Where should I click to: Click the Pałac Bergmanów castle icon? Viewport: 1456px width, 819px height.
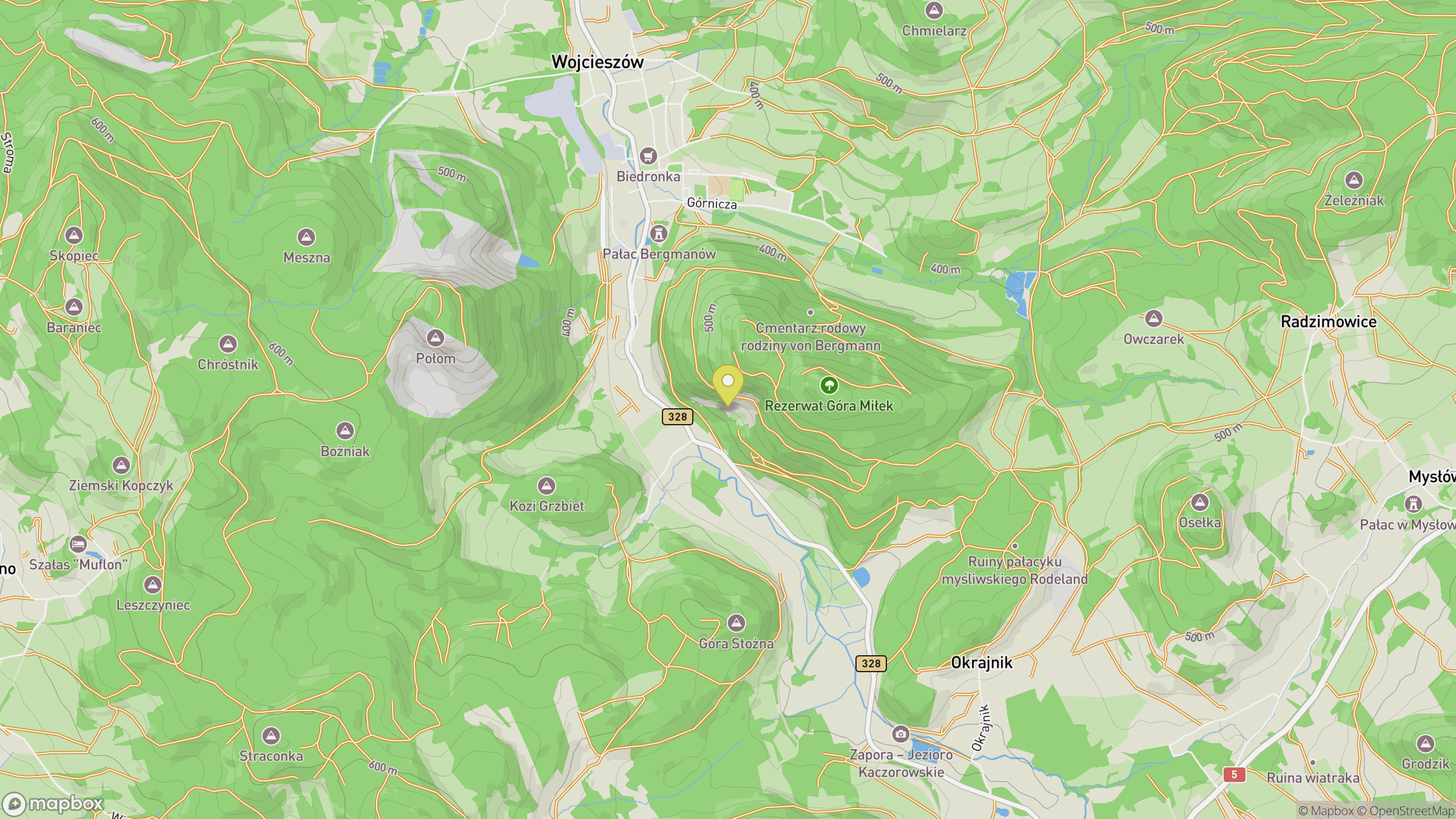[x=659, y=234]
